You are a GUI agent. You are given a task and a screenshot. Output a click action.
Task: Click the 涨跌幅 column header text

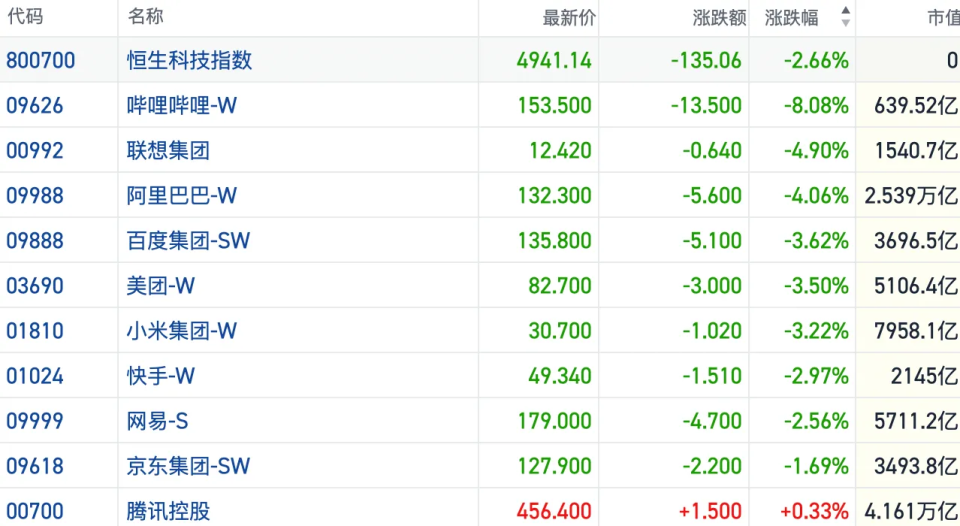click(791, 18)
